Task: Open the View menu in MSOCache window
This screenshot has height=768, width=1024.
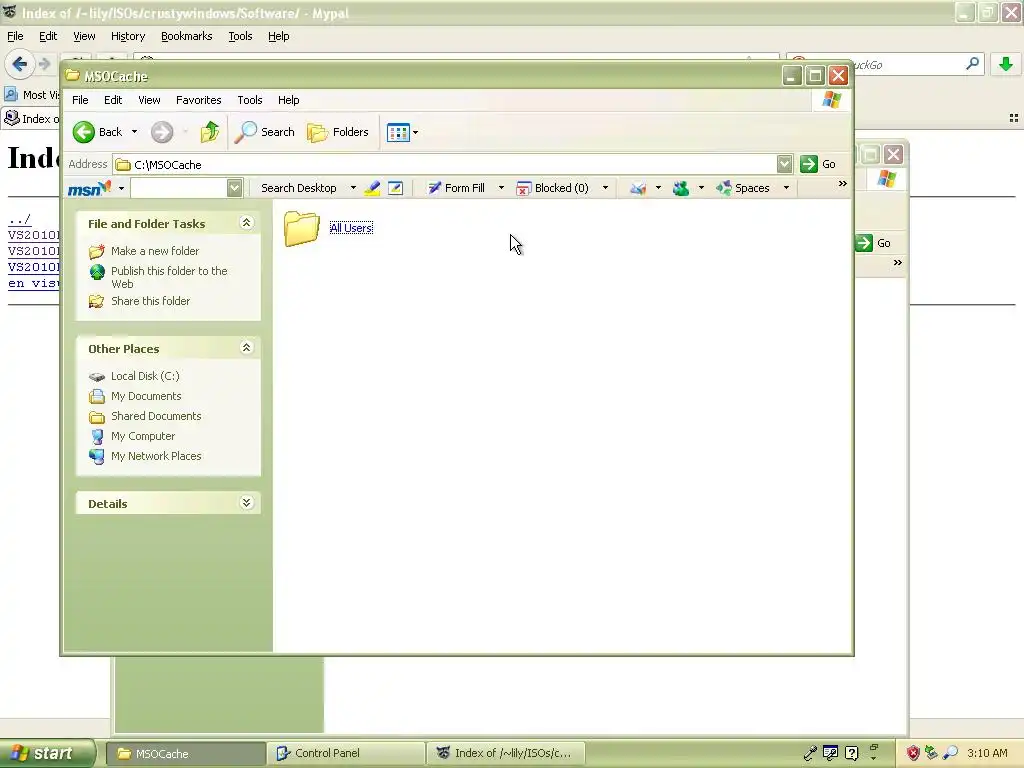Action: tap(149, 100)
